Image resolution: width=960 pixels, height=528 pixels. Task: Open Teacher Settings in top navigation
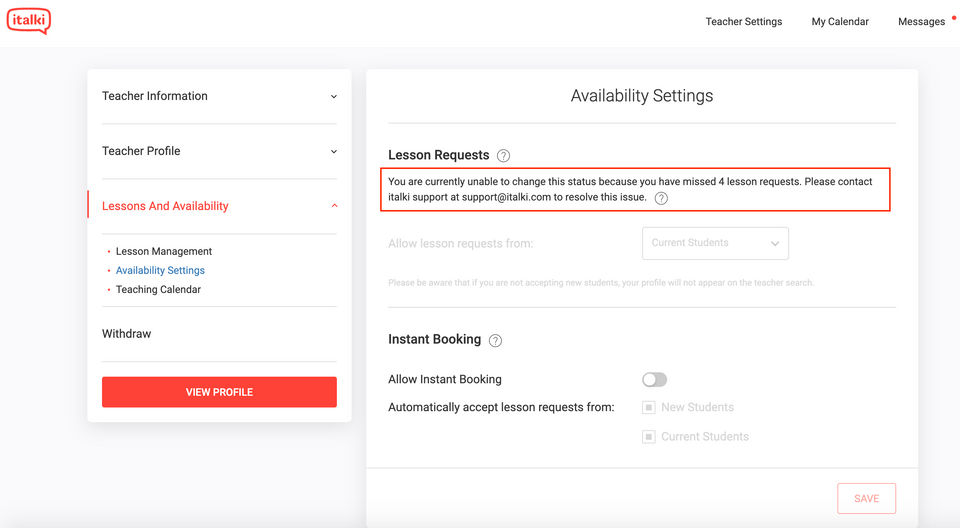[x=743, y=21]
